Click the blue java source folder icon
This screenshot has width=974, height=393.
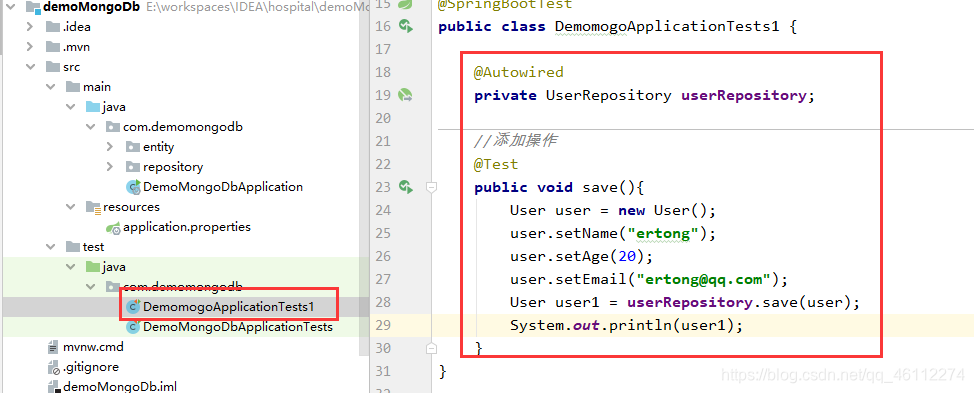[x=93, y=107]
